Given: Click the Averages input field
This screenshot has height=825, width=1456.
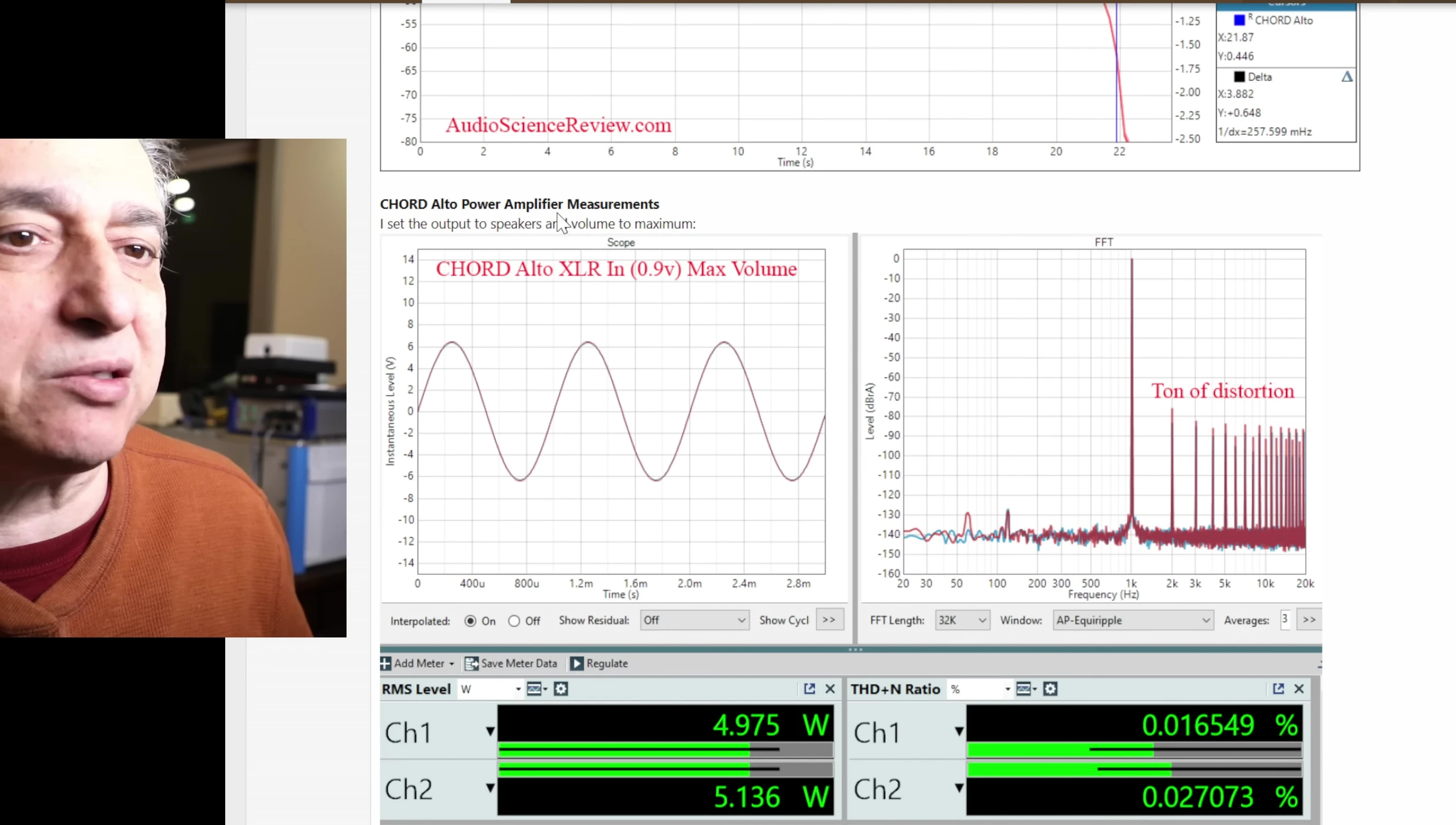Looking at the screenshot, I should [x=1286, y=619].
